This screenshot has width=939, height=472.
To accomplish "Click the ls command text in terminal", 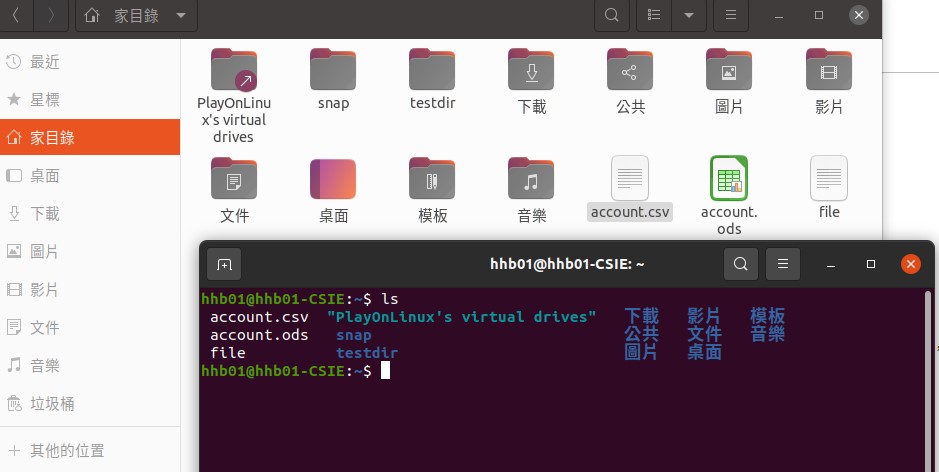I will [x=390, y=299].
